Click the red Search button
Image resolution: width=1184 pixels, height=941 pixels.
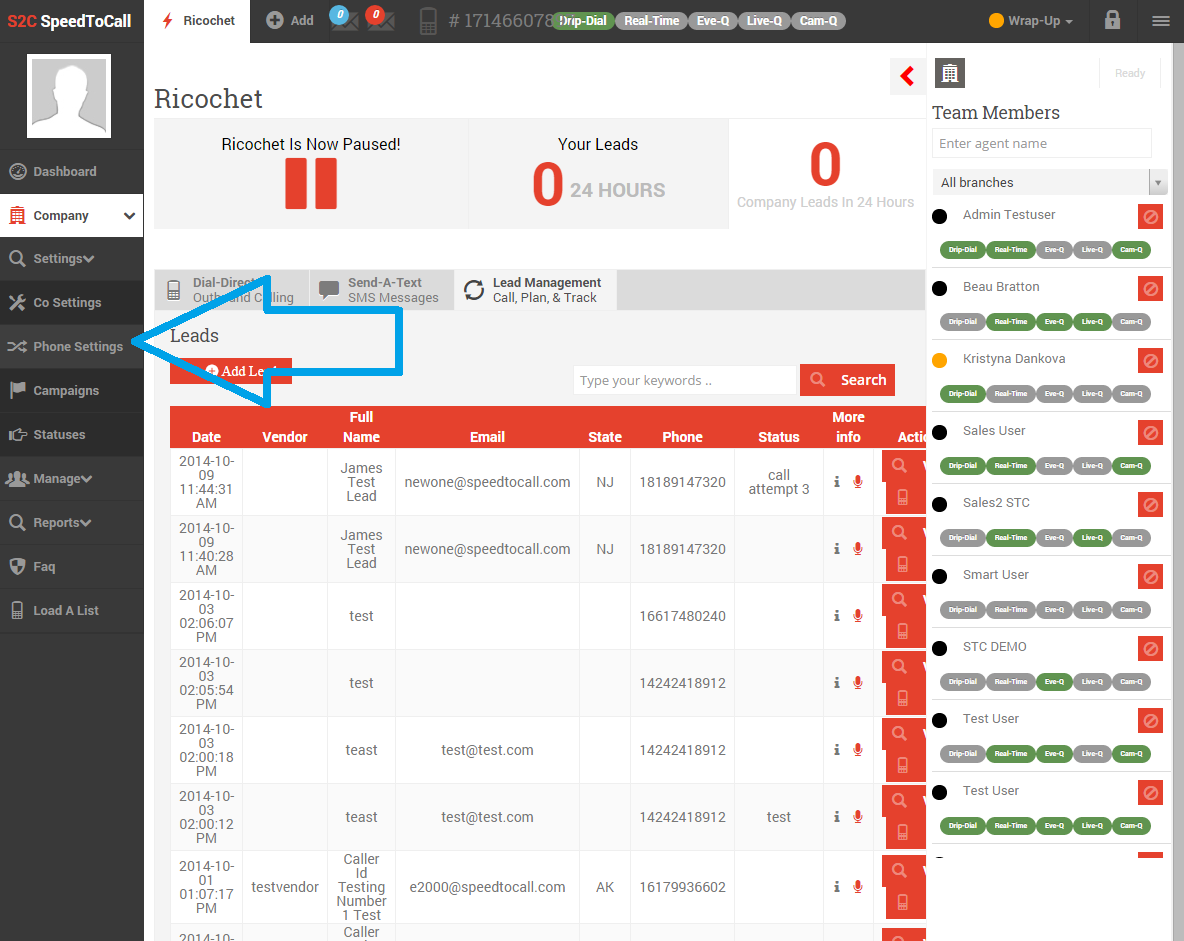pos(848,380)
